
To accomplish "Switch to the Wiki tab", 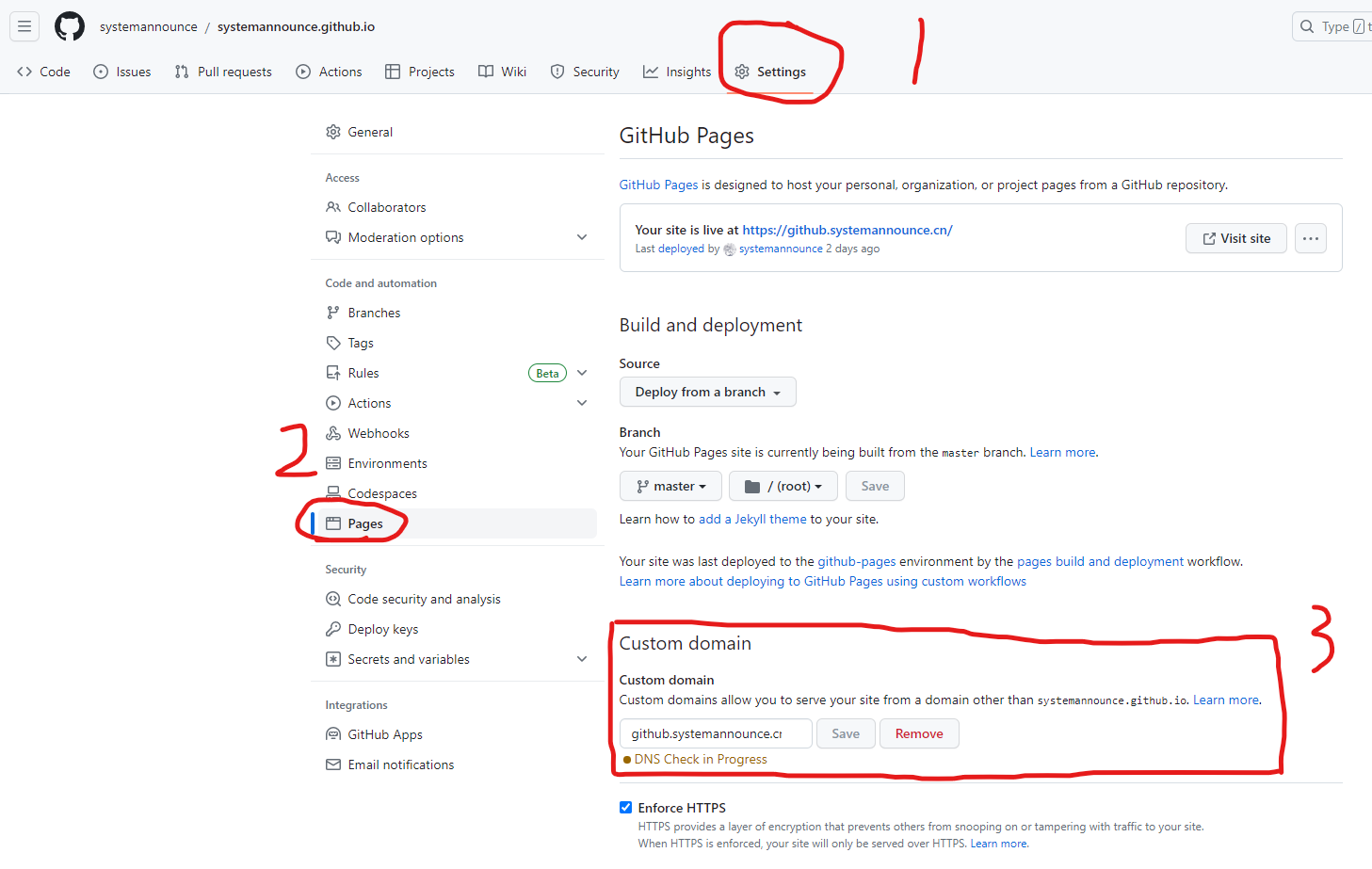I will point(503,72).
